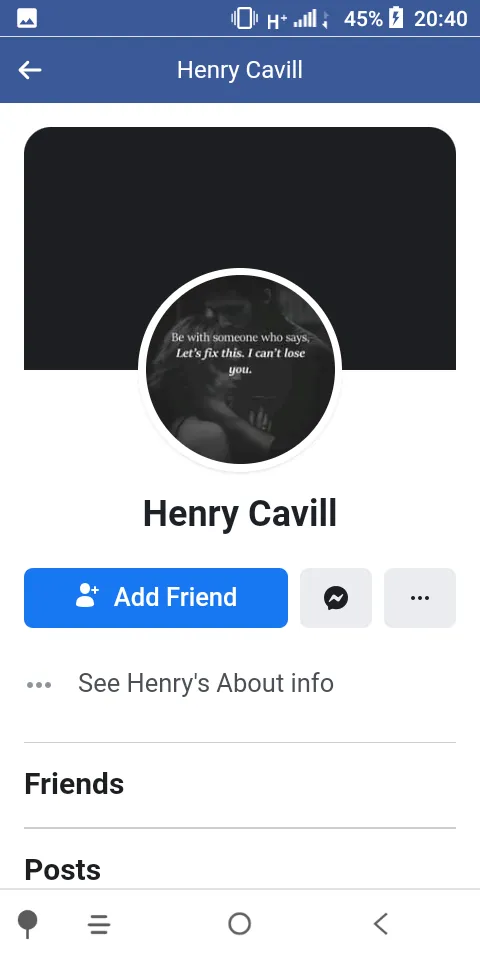Open Messenger chat with this profile
480x960 pixels.
coord(336,598)
